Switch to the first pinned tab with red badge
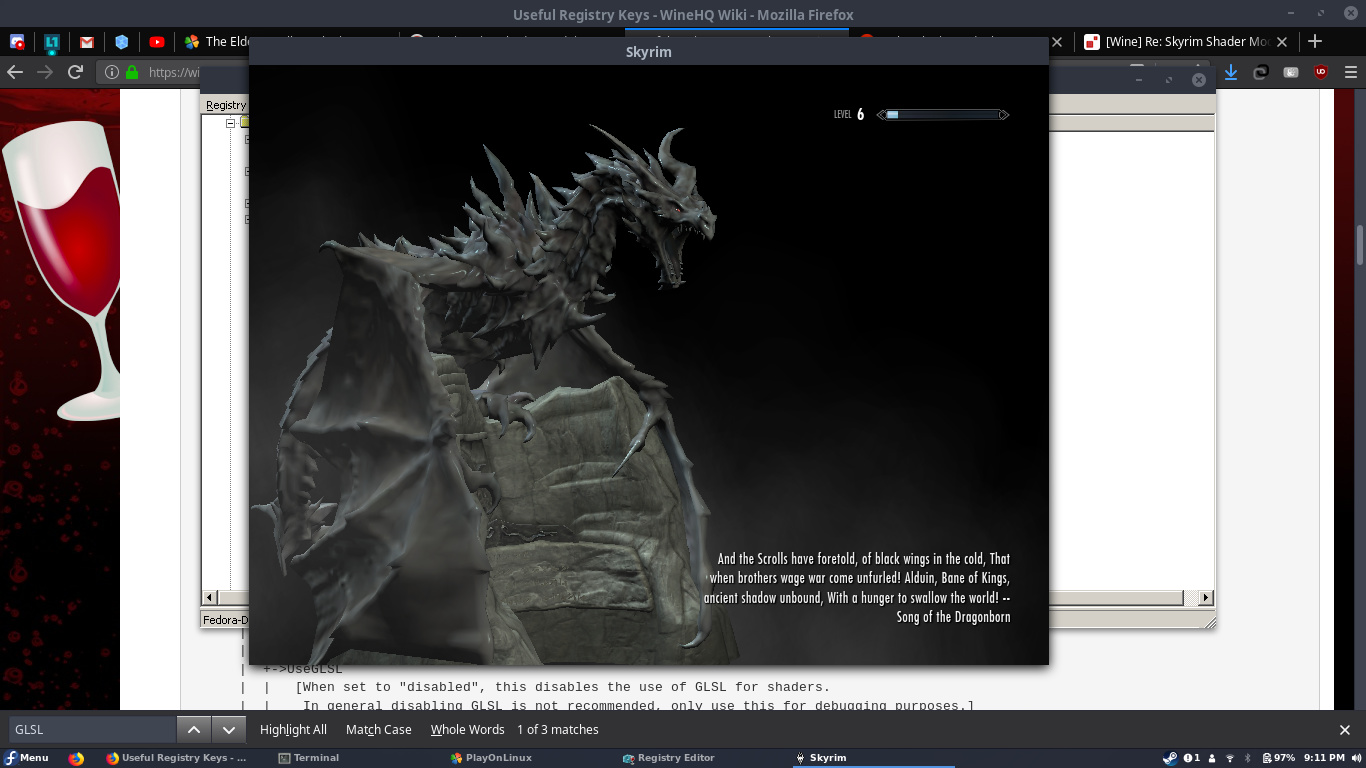This screenshot has height=768, width=1366. pyautogui.click(x=17, y=42)
